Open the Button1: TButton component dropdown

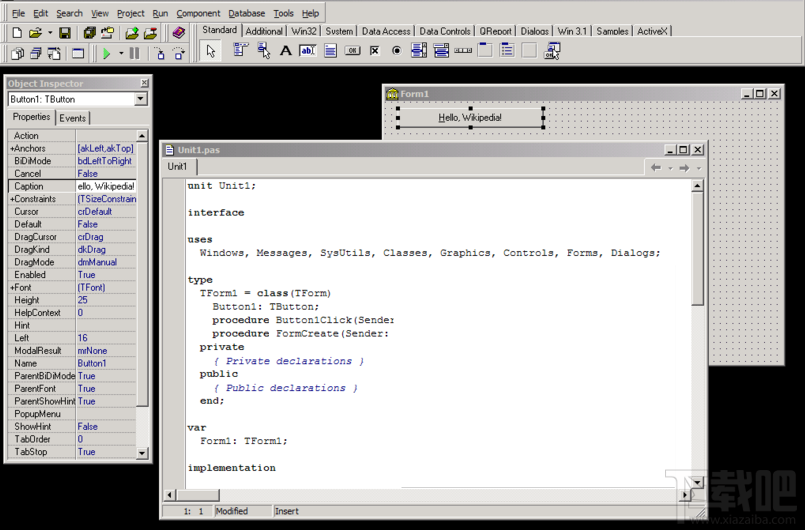pos(141,99)
